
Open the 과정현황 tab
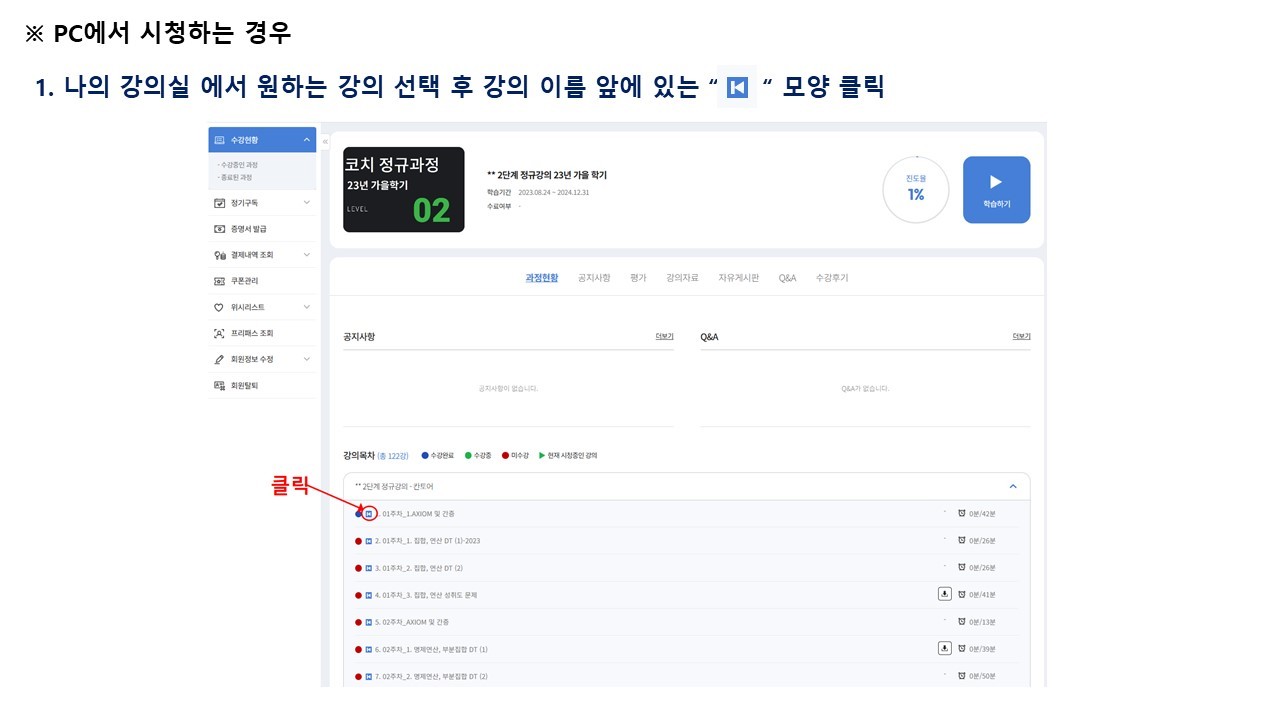pos(542,278)
